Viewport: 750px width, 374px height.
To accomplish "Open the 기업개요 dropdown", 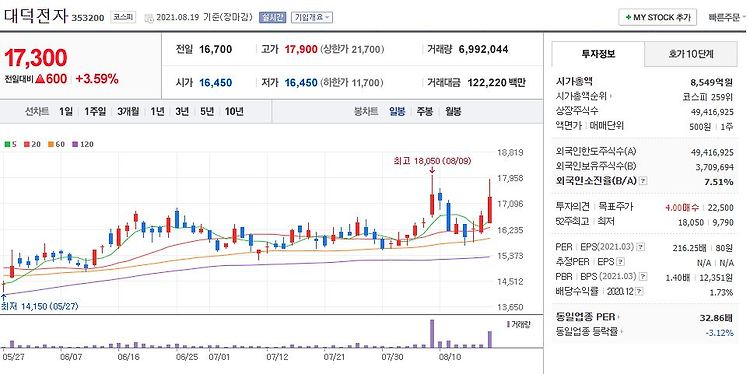I will (312, 18).
